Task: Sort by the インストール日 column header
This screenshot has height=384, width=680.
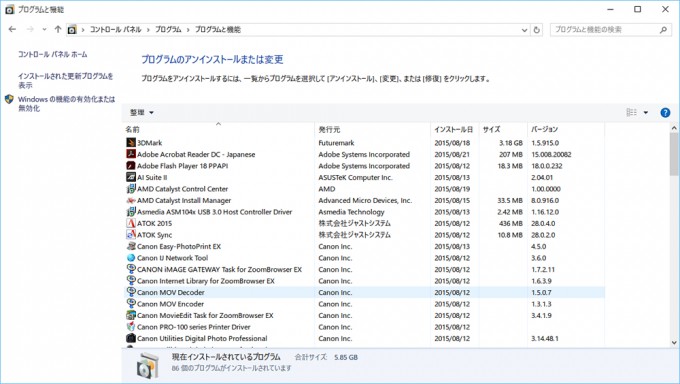Action: [x=454, y=129]
